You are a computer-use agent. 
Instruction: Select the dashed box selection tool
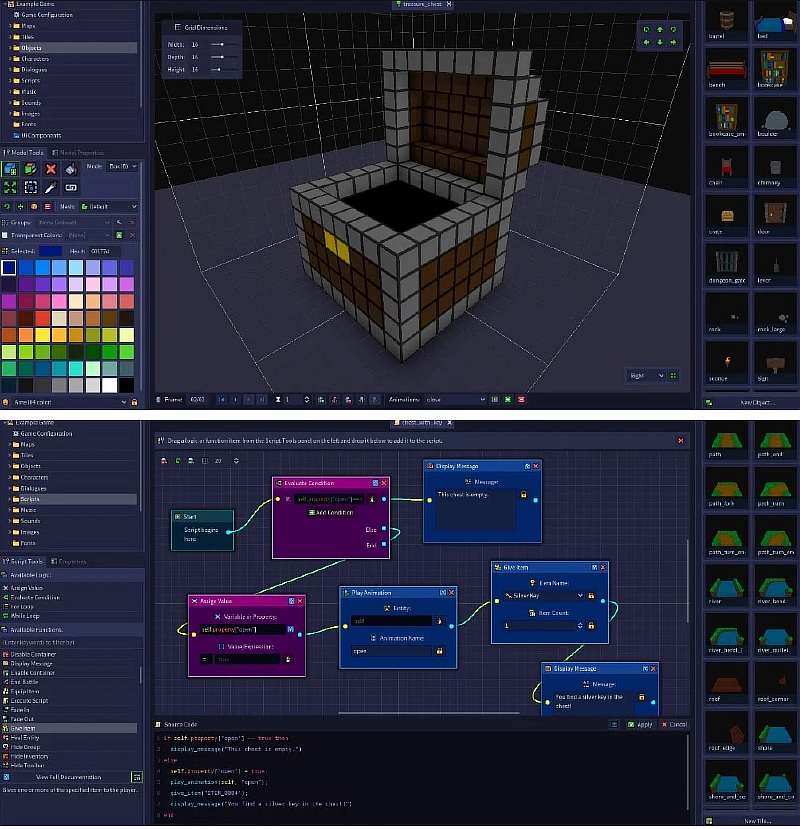pyautogui.click(x=31, y=187)
